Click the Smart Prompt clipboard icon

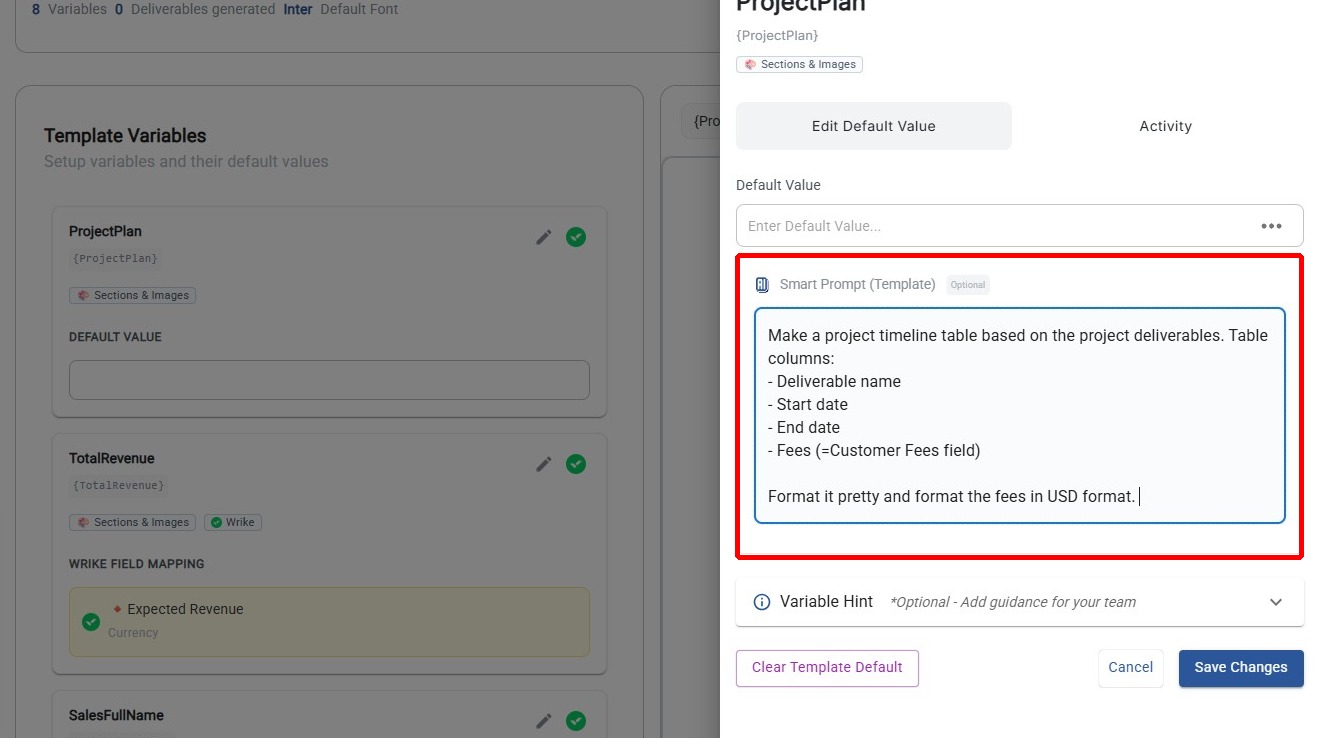point(763,285)
